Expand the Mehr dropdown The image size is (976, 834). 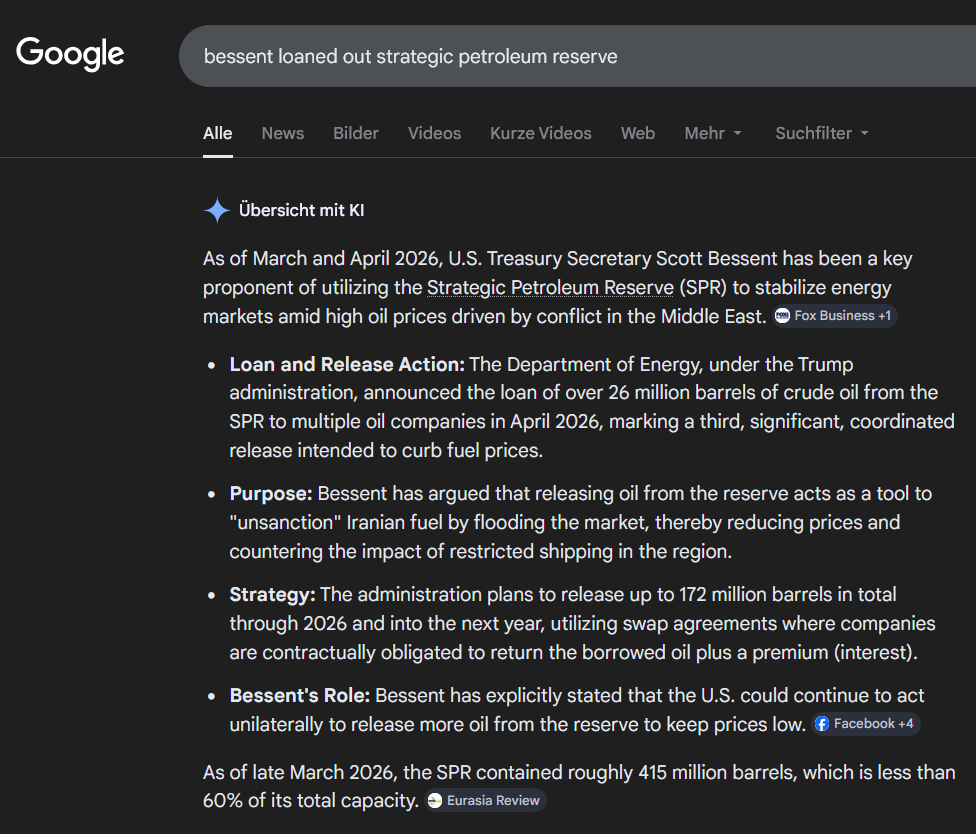point(713,133)
